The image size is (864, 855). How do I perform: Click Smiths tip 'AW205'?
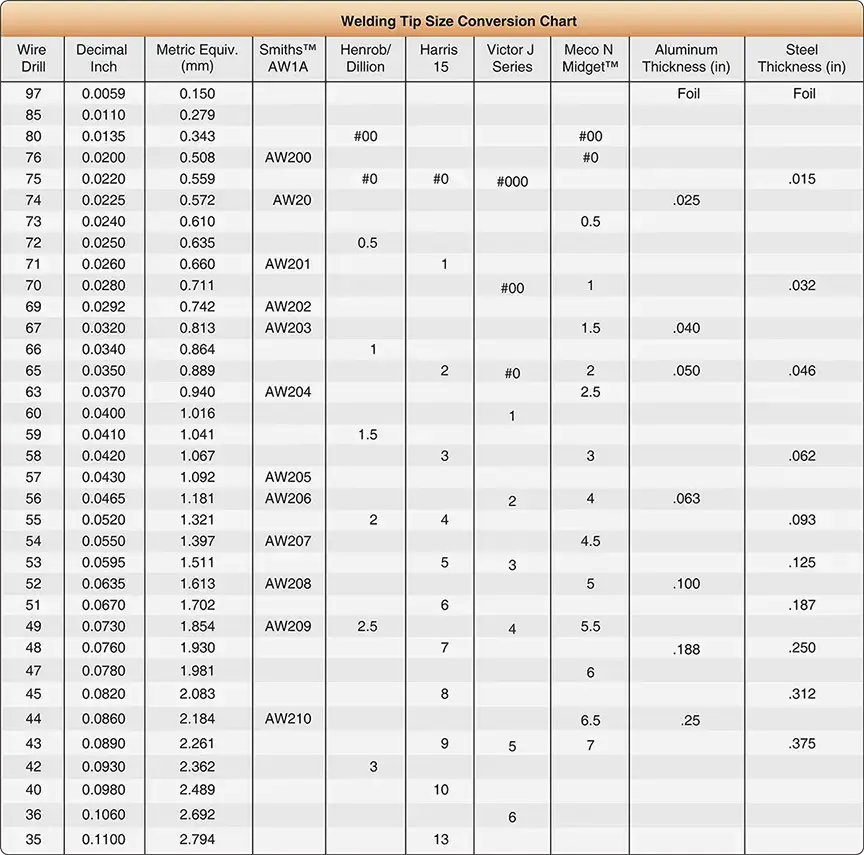[x=288, y=477]
